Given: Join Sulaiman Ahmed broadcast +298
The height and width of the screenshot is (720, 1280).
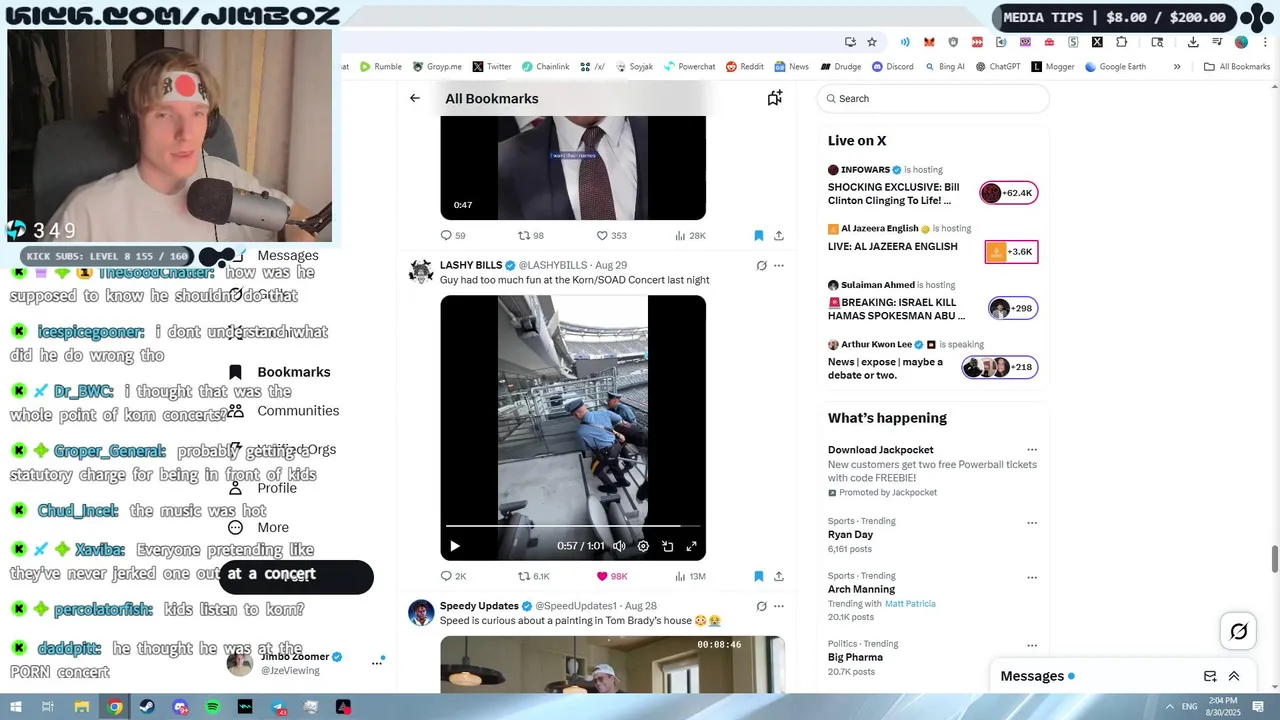Looking at the screenshot, I should (x=1013, y=308).
